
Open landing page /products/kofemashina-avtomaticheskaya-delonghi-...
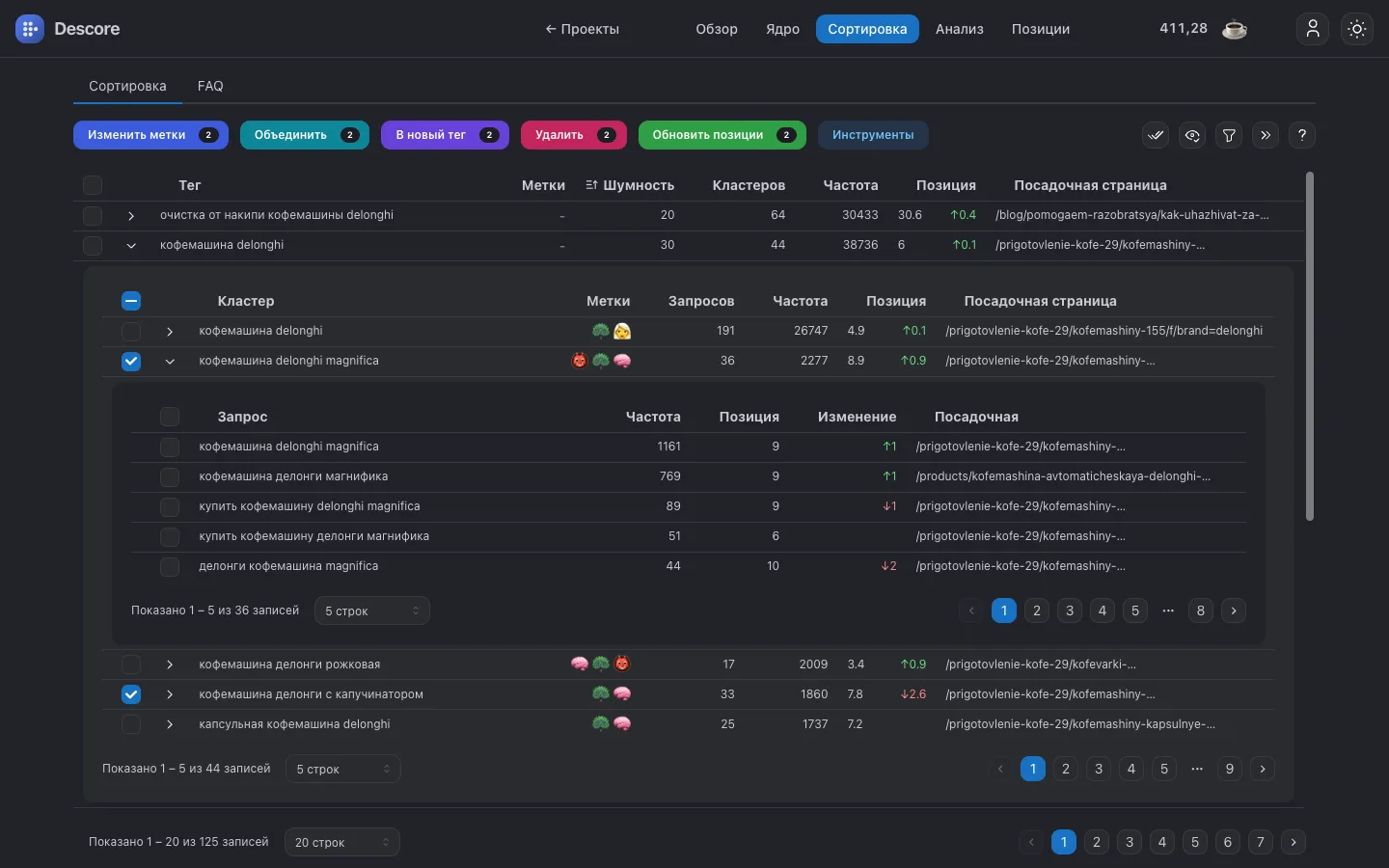click(x=1063, y=476)
